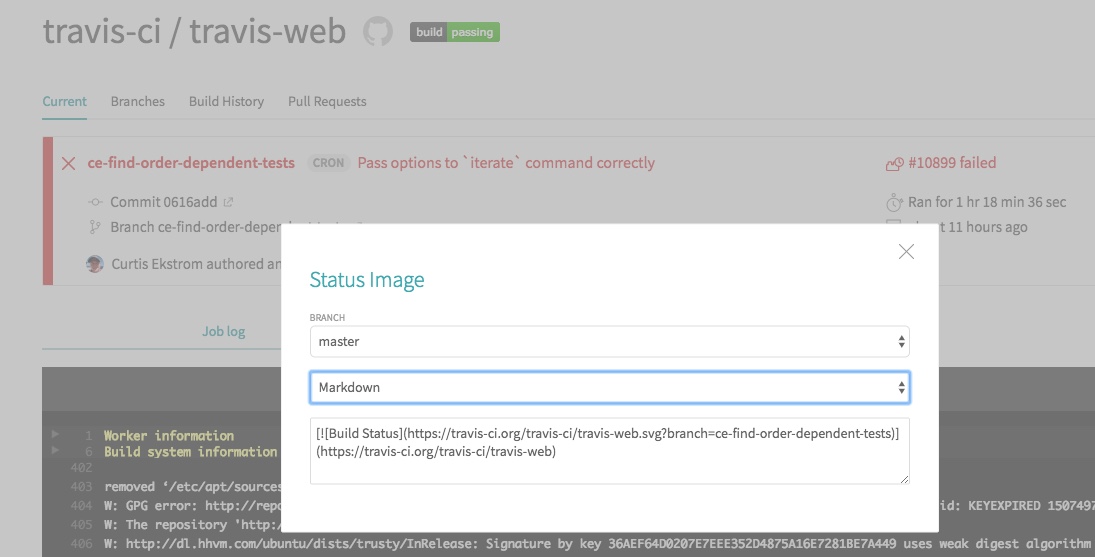Click the red failed X icon

(x=68, y=163)
